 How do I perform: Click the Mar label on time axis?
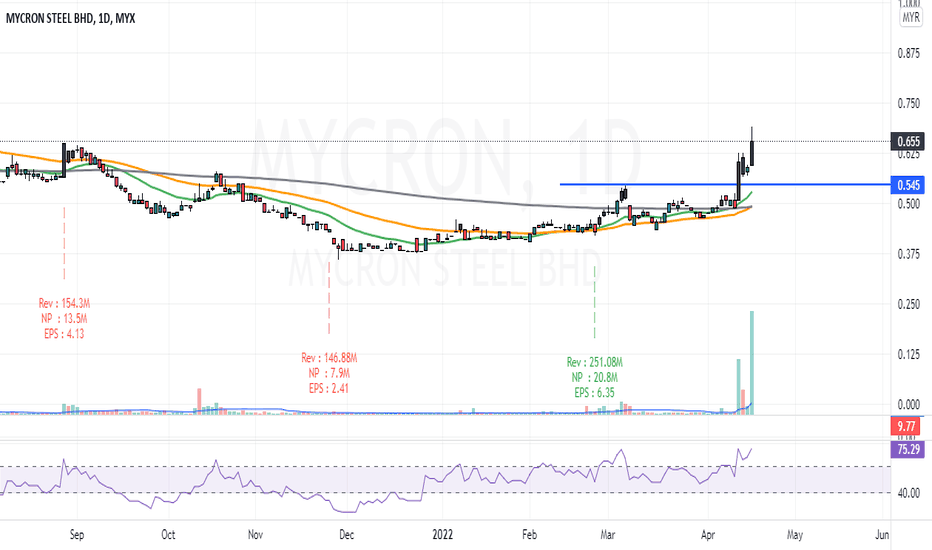point(607,535)
